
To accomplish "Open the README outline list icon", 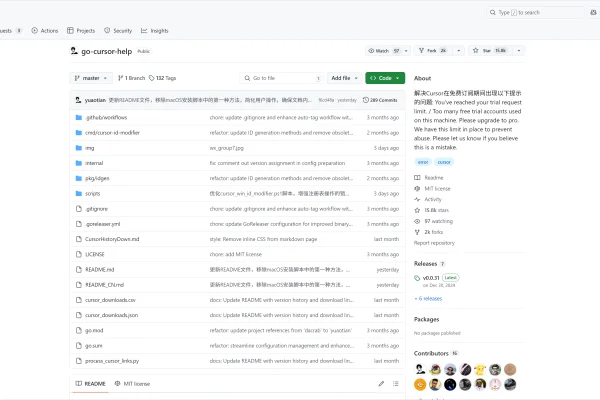I will [x=396, y=384].
